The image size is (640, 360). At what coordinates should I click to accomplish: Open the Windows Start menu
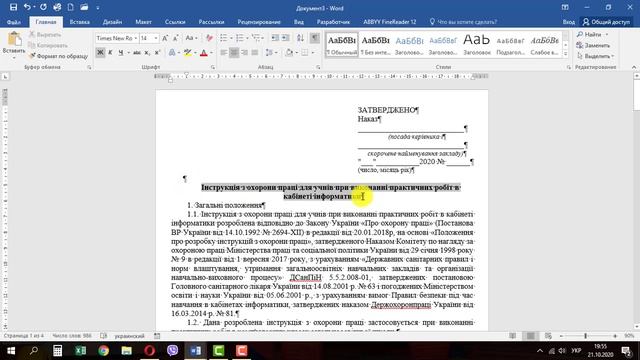click(11, 351)
